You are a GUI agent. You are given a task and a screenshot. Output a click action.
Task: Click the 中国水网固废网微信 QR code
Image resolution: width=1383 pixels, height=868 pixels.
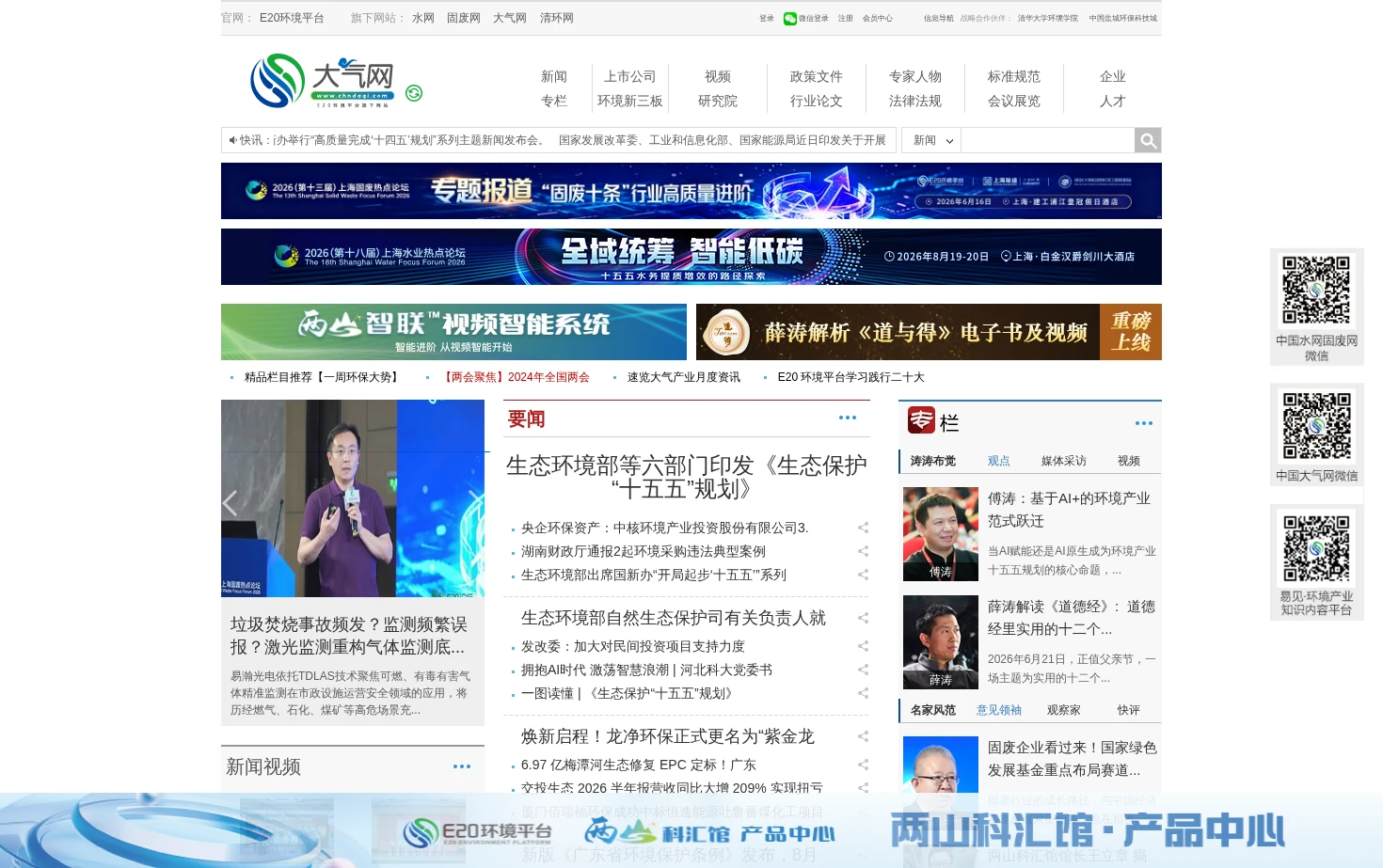(x=1316, y=291)
